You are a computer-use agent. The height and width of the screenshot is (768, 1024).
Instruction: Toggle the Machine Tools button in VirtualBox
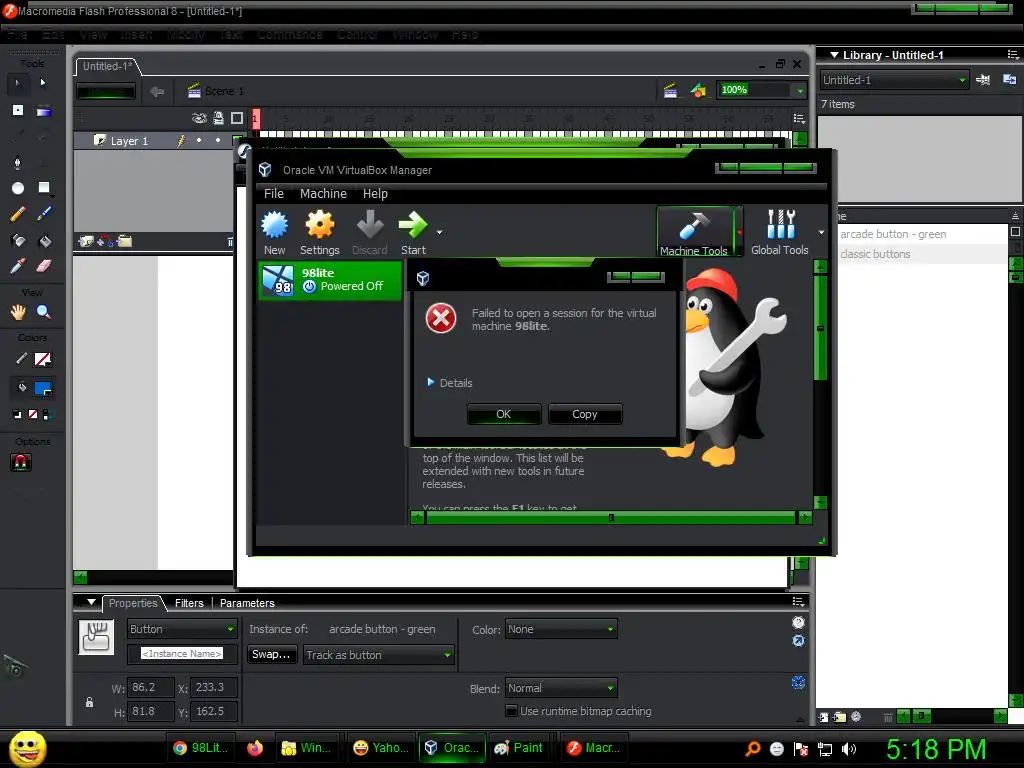[x=694, y=232]
